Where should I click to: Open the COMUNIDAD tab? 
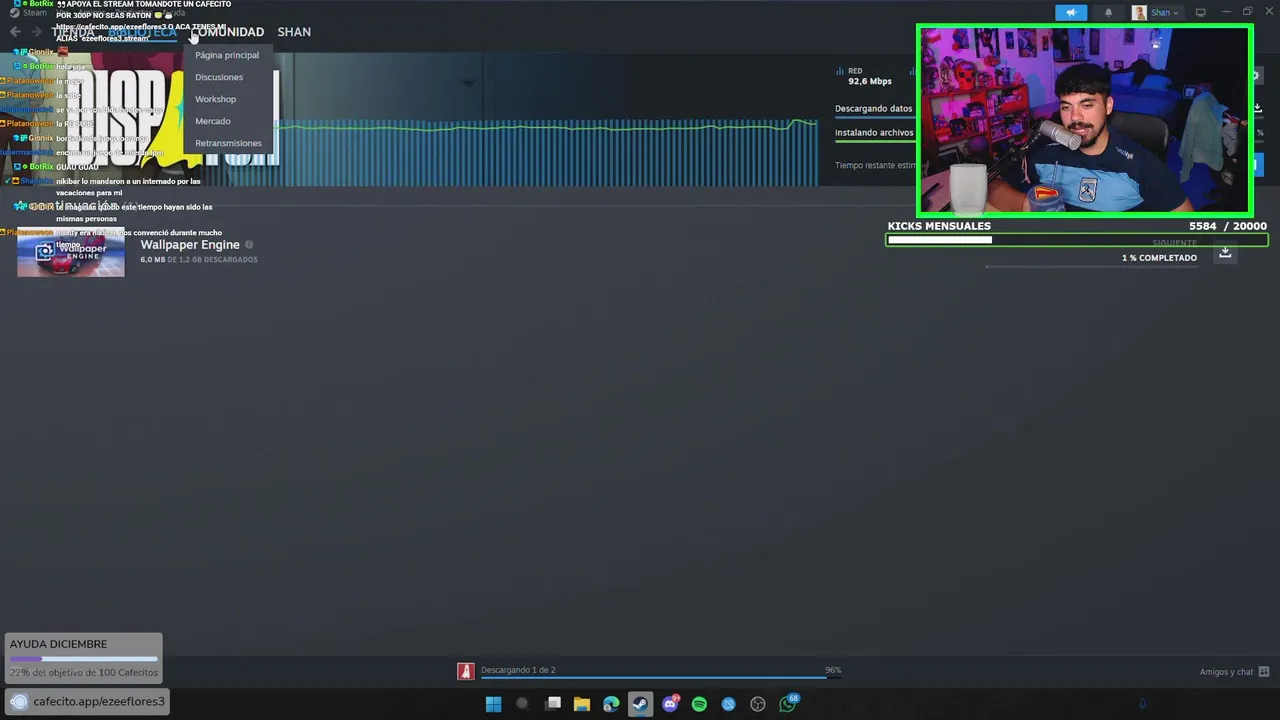tap(227, 32)
